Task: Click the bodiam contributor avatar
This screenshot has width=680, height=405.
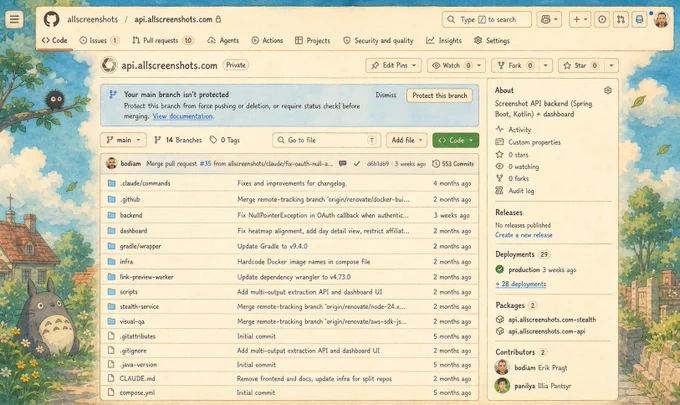Action: [502, 367]
